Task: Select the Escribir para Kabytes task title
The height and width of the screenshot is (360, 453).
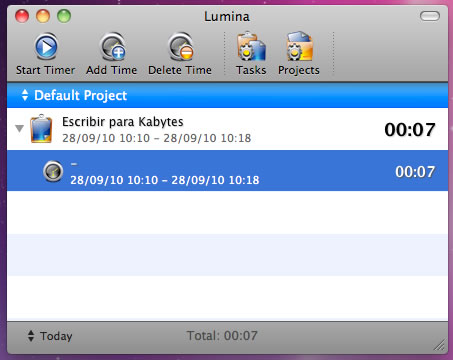Action: [x=123, y=122]
